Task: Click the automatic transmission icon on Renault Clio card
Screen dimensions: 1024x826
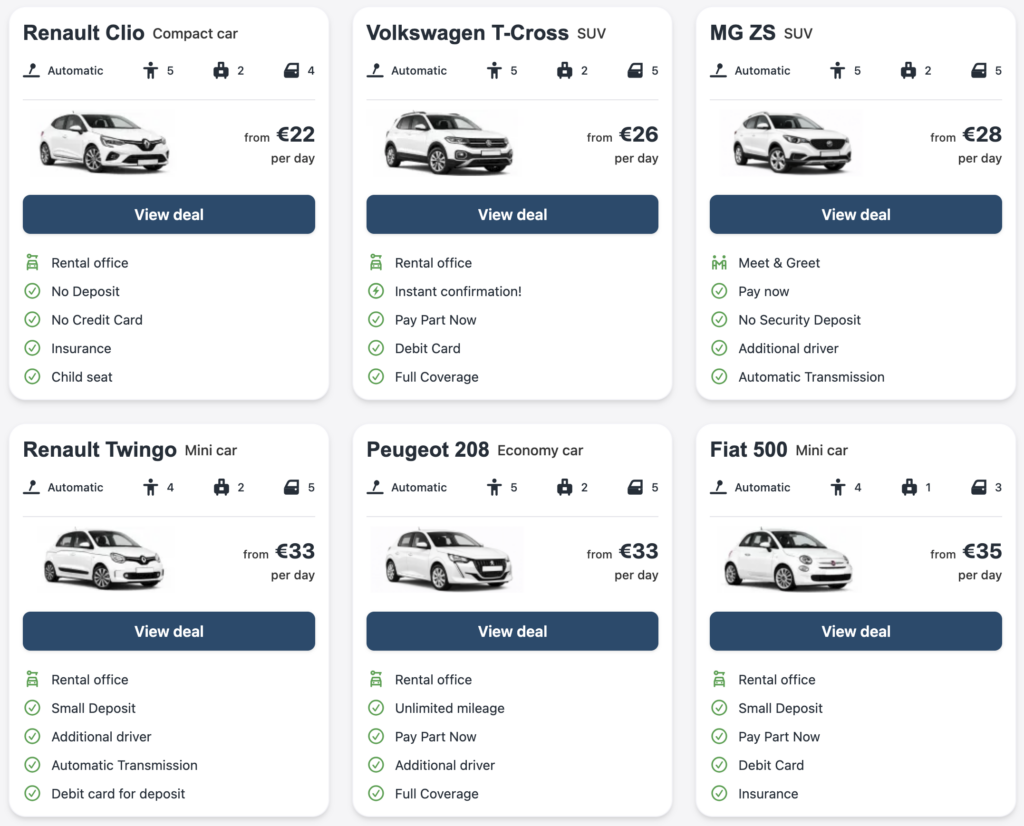Action: click(30, 71)
